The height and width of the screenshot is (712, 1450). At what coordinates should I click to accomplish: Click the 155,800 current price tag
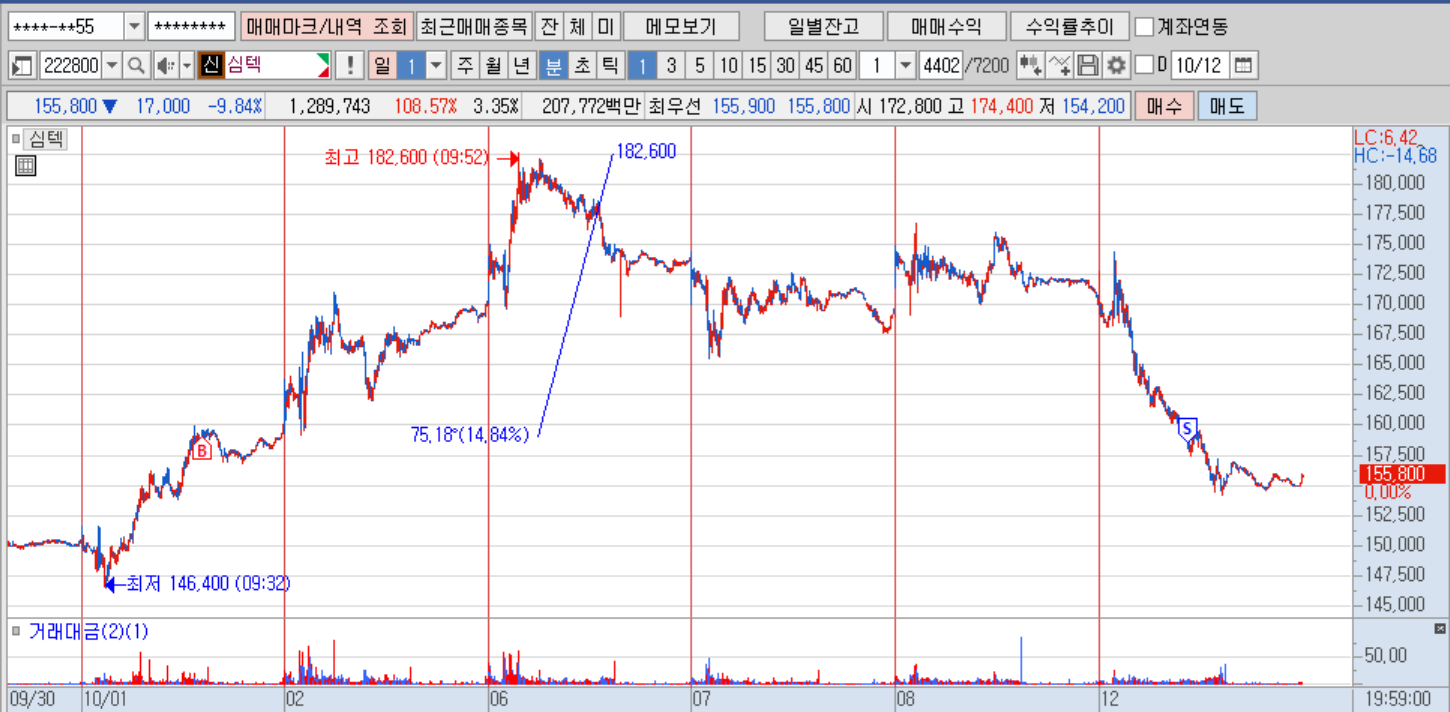tap(1400, 474)
